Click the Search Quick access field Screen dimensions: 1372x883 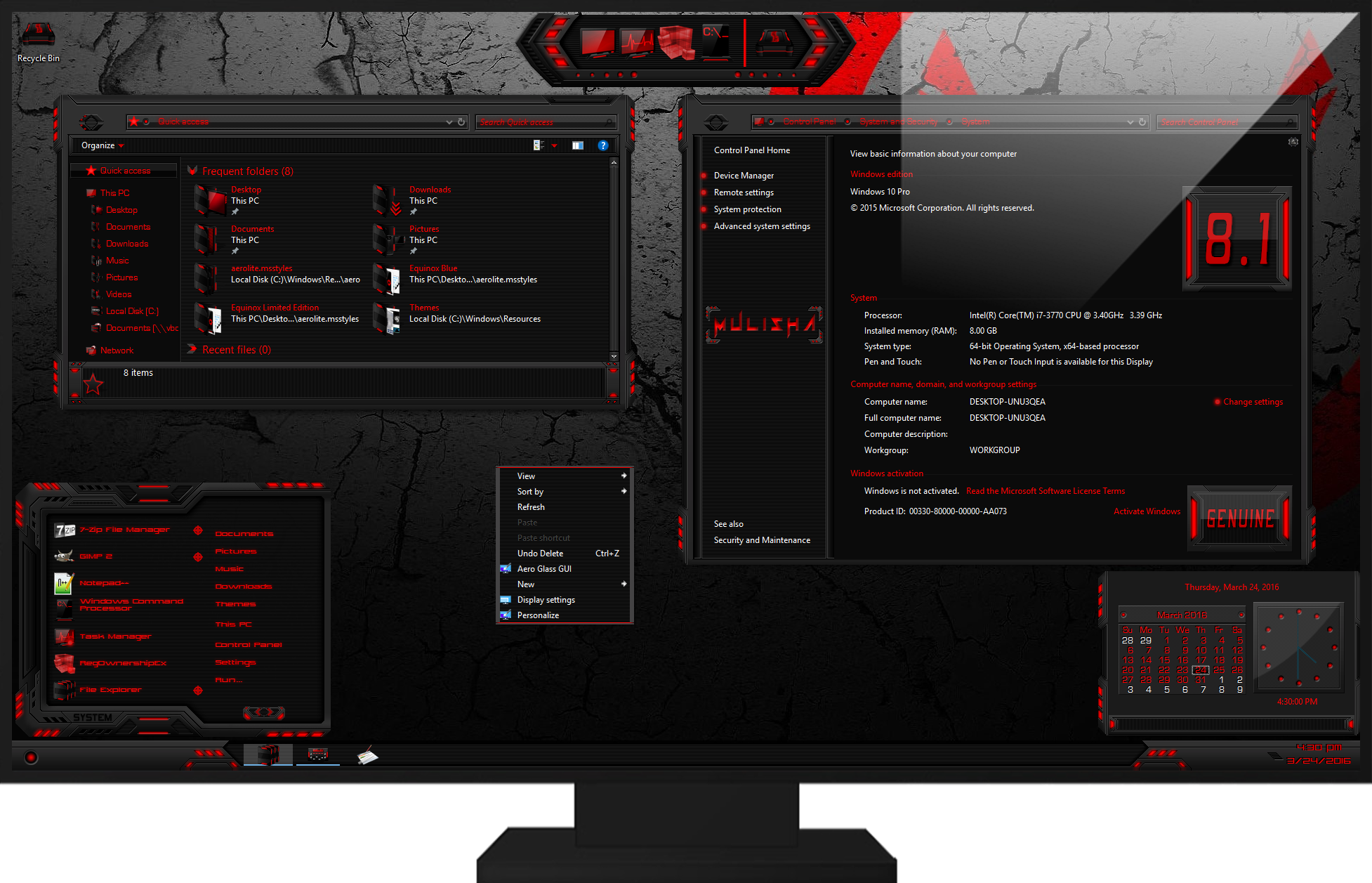[x=546, y=122]
